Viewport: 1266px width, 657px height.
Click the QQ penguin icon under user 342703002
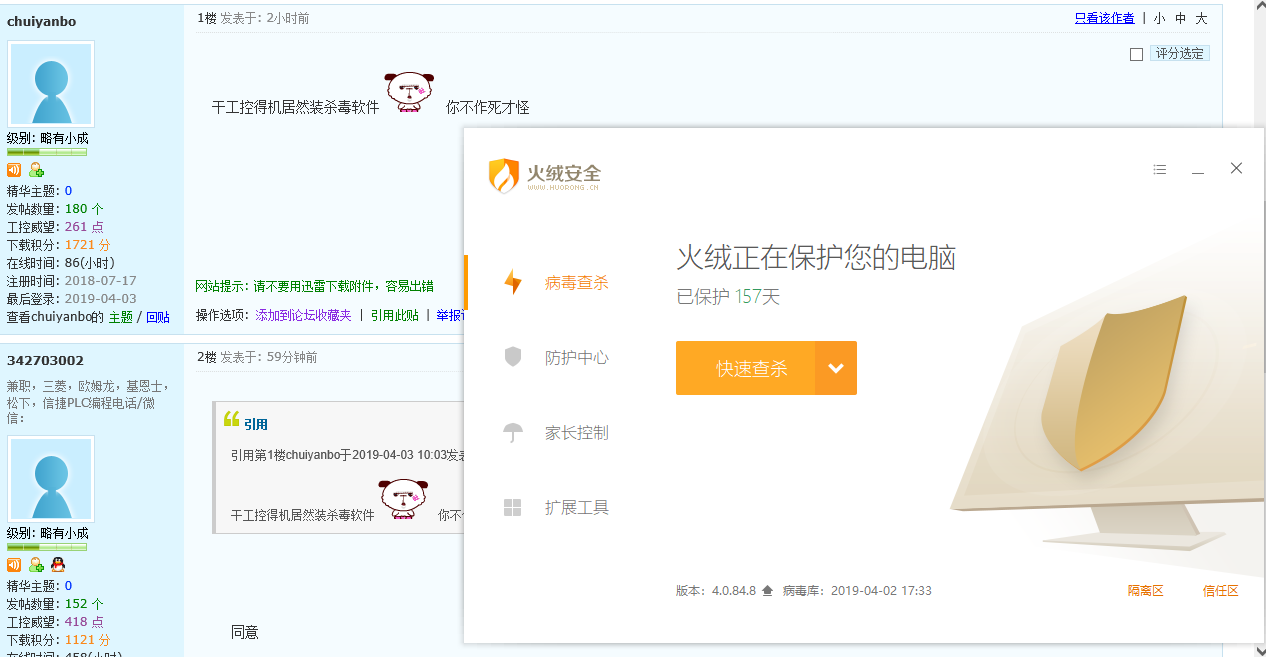coord(57,565)
